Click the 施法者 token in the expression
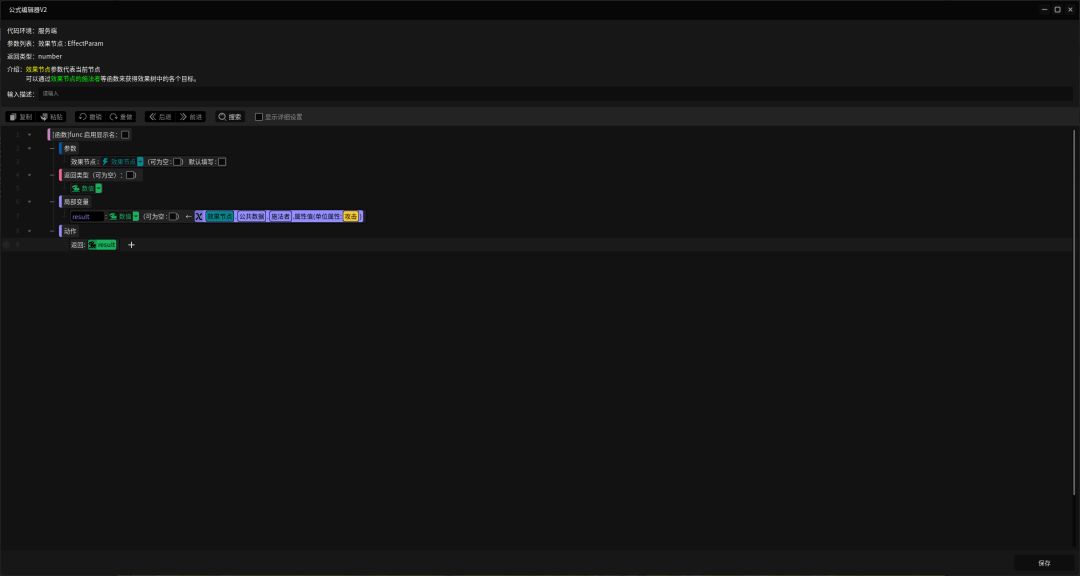This screenshot has height=576, width=1080. pyautogui.click(x=280, y=216)
